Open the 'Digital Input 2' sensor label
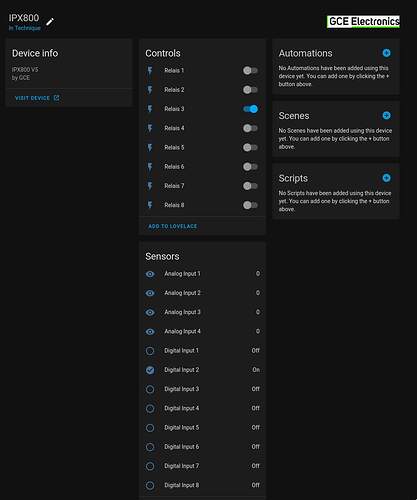The width and height of the screenshot is (417, 500). pos(182,370)
